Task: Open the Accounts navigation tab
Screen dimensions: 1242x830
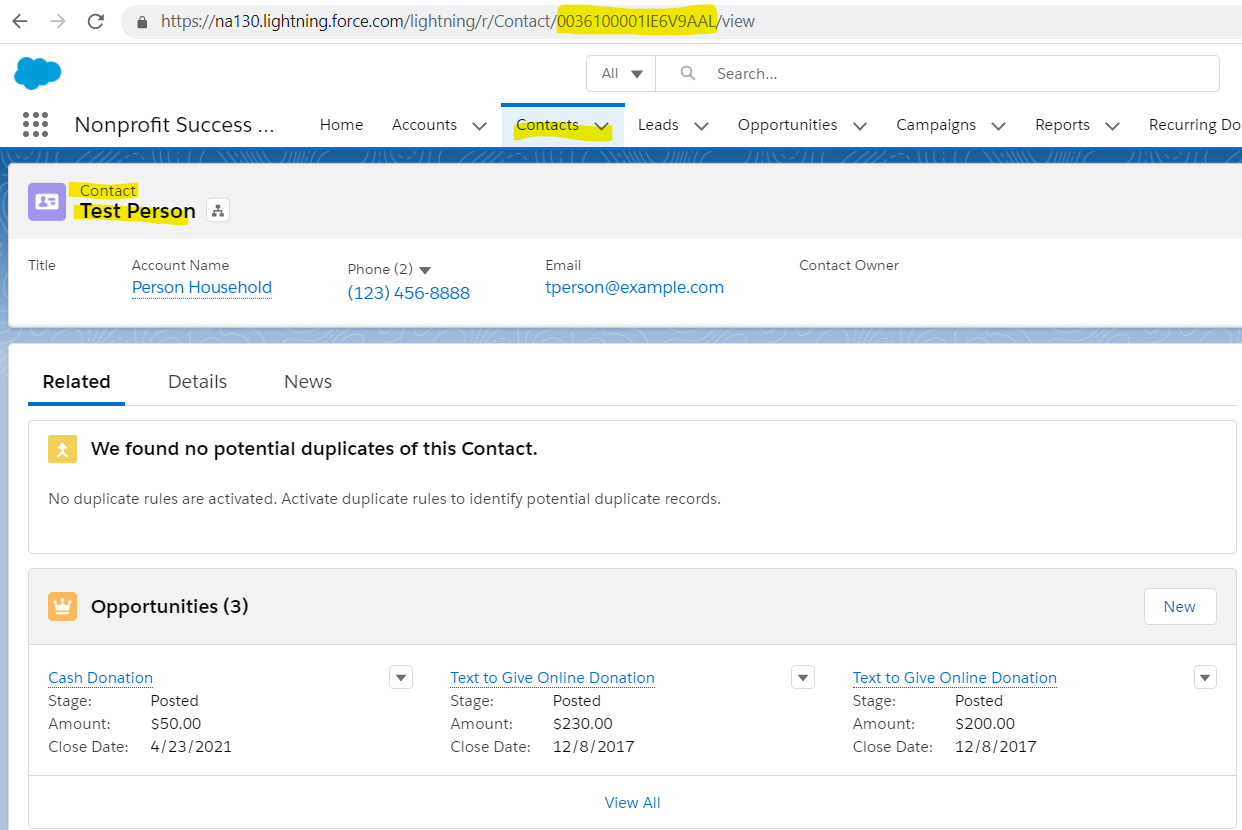Action: pos(424,125)
